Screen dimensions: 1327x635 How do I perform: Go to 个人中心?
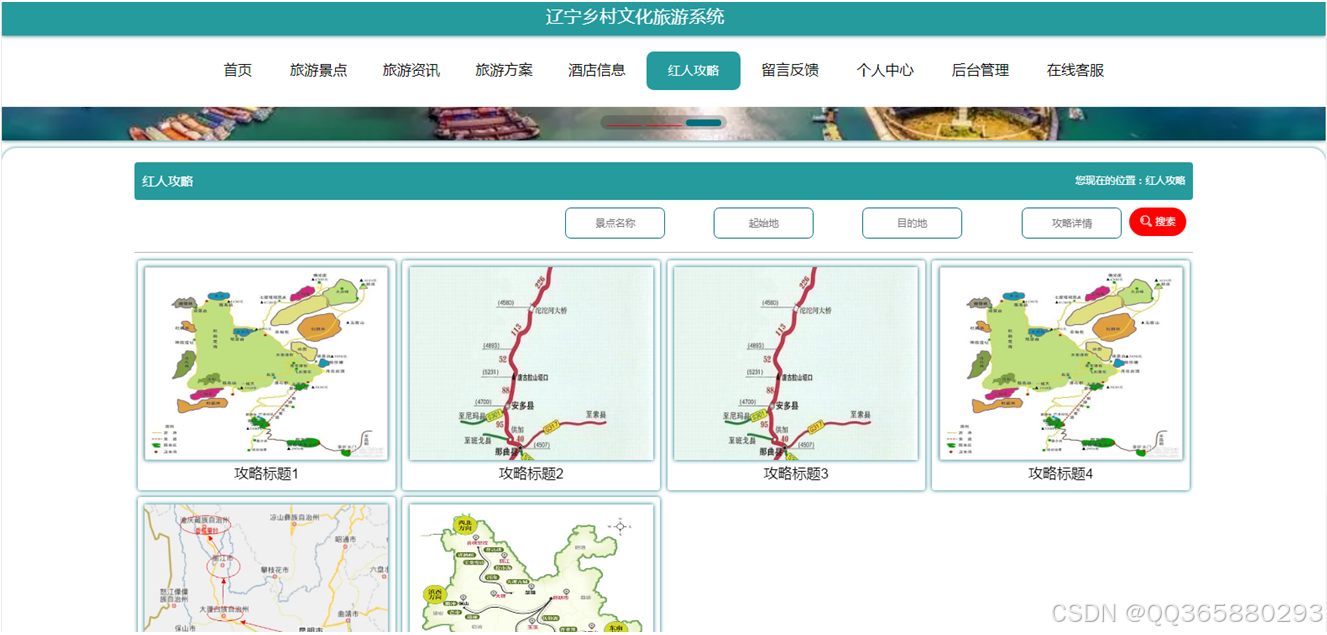pyautogui.click(x=885, y=70)
